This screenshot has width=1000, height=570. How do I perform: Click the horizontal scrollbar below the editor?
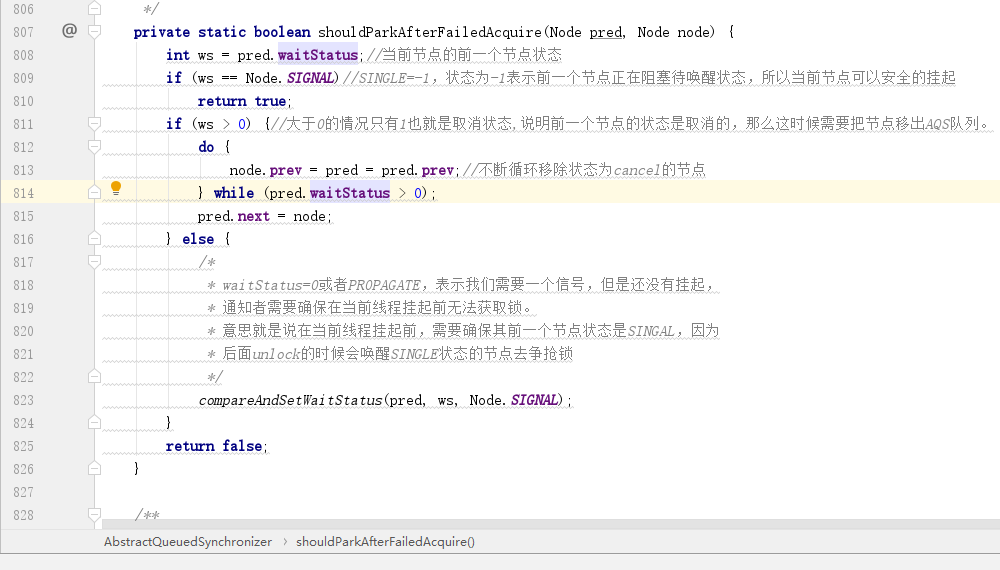pyautogui.click(x=551, y=524)
